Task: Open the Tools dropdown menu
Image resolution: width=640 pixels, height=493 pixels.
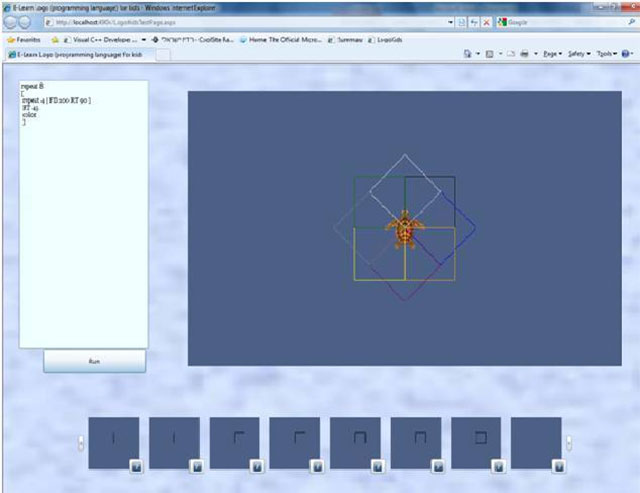Action: (x=606, y=54)
